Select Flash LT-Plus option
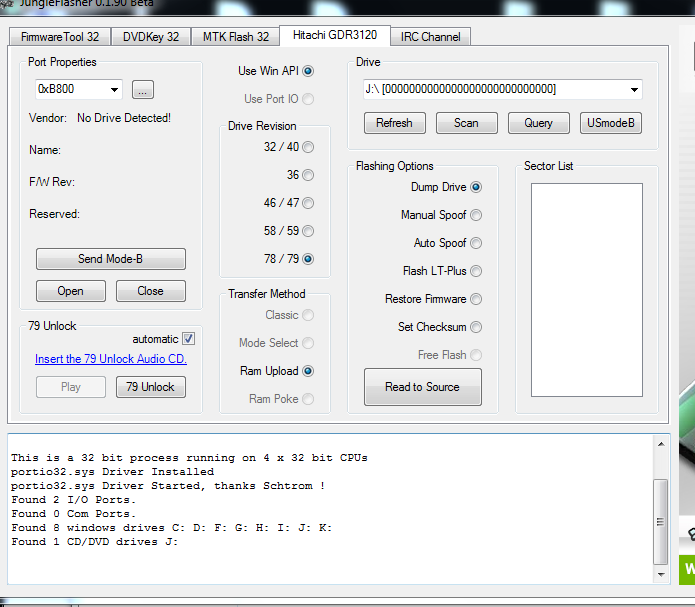 pyautogui.click(x=476, y=271)
